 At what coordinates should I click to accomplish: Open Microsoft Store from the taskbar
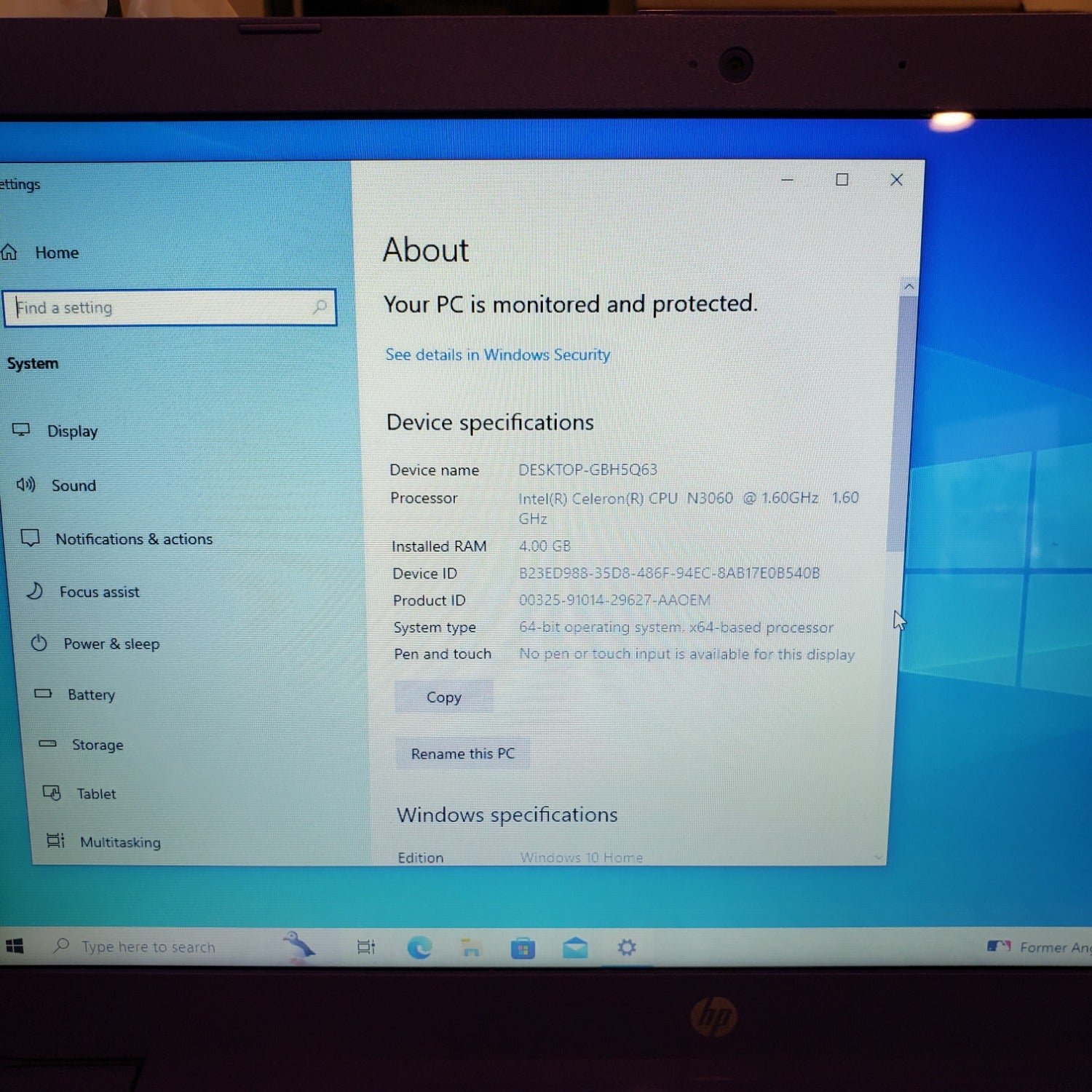tap(523, 948)
